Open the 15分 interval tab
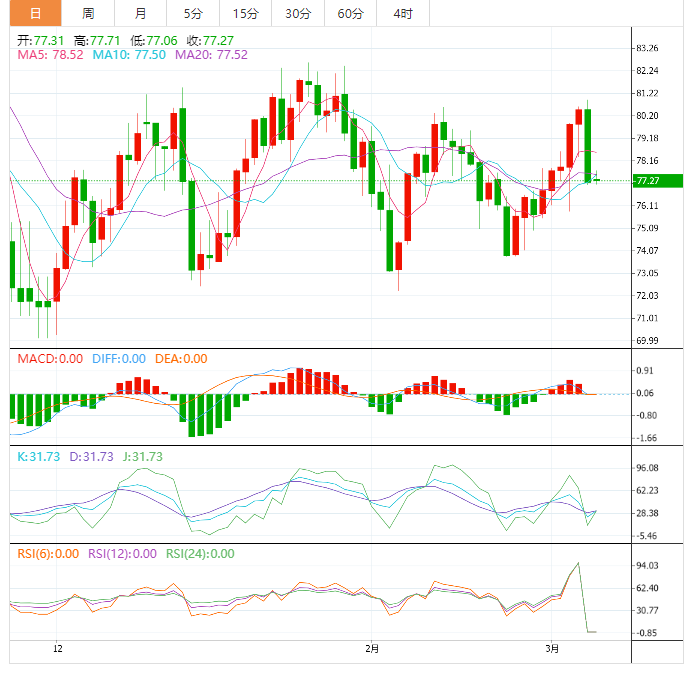Image resolution: width=691 pixels, height=674 pixels. click(x=245, y=13)
